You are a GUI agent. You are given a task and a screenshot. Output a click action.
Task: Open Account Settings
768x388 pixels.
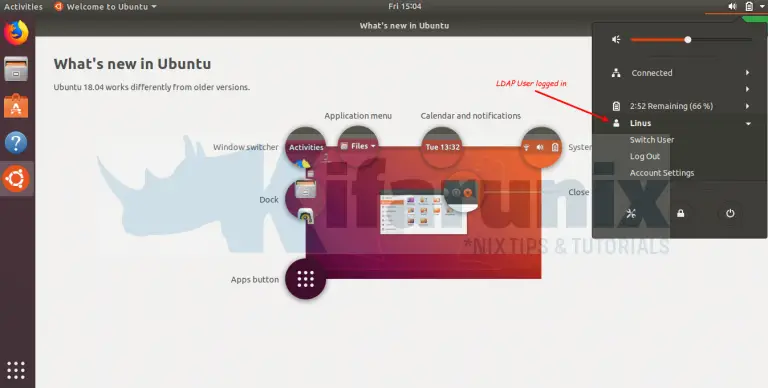coord(662,173)
